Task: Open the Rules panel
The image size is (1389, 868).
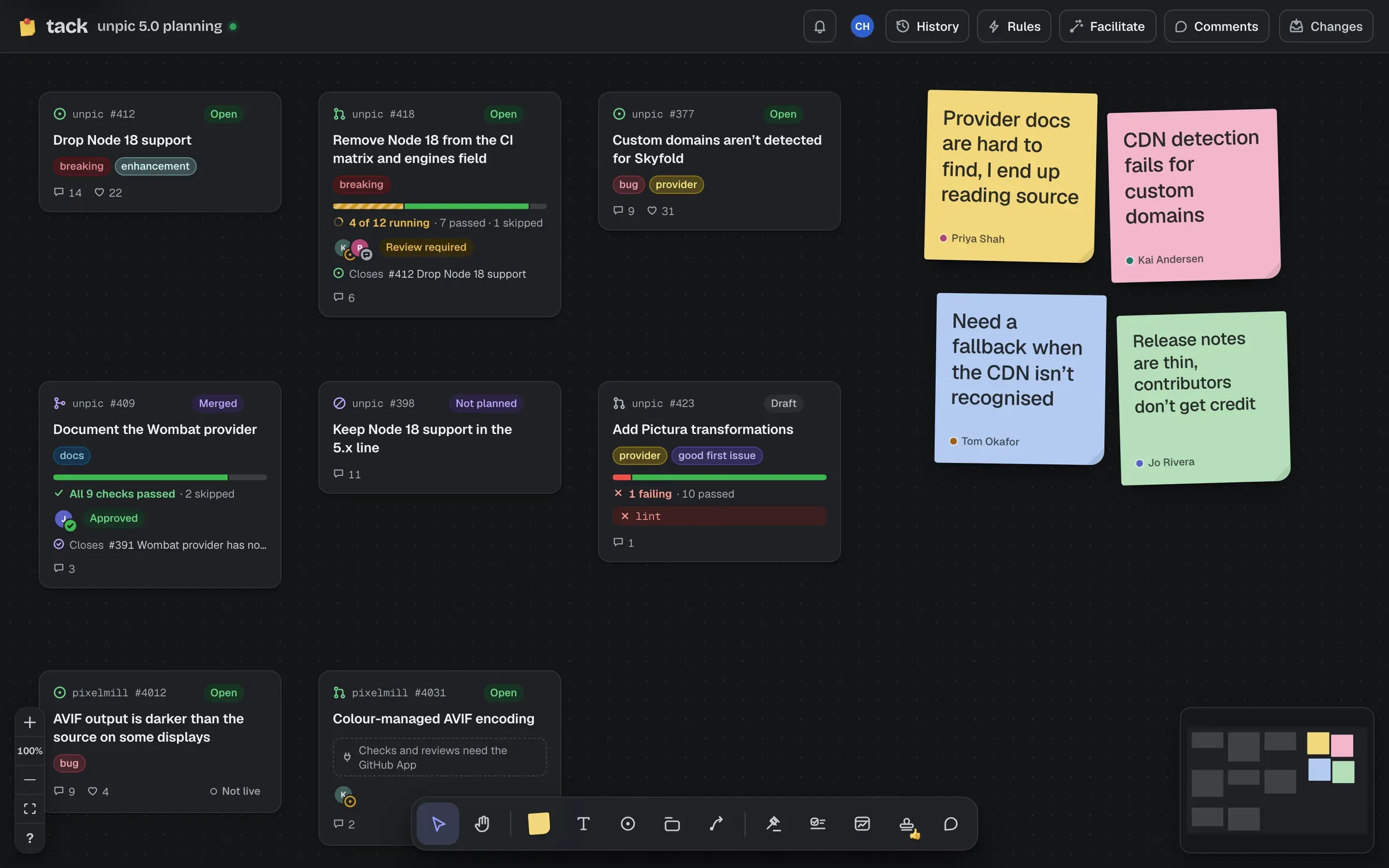Action: (1014, 26)
